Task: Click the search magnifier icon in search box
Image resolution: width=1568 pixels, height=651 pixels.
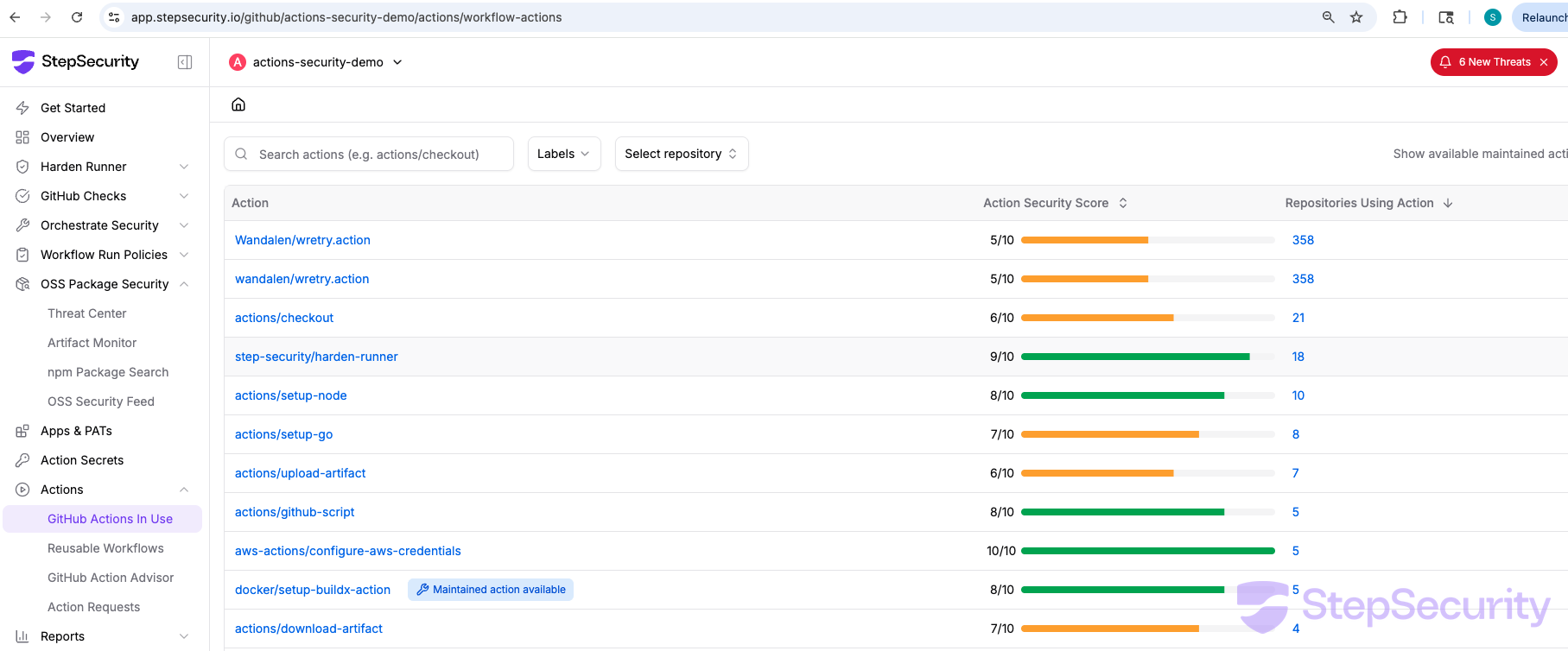Action: [x=242, y=155]
